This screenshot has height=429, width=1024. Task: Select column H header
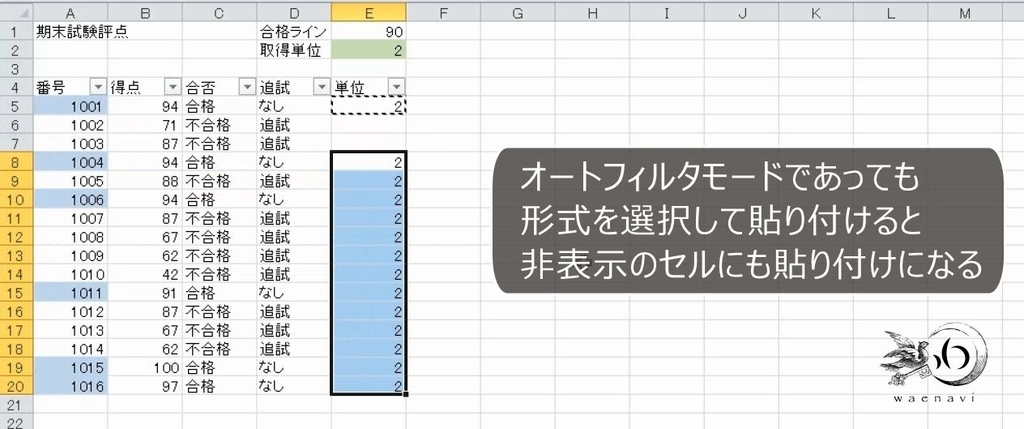592,12
